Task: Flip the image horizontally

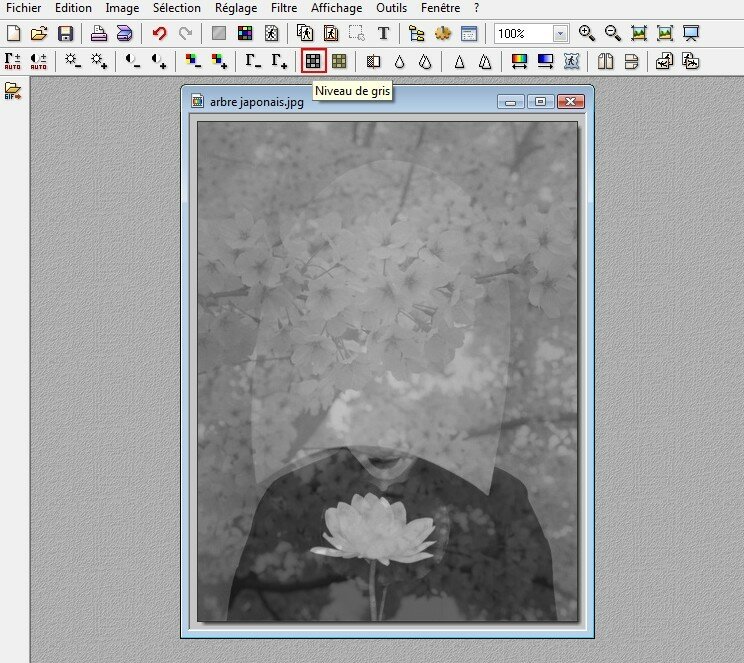Action: [x=605, y=61]
